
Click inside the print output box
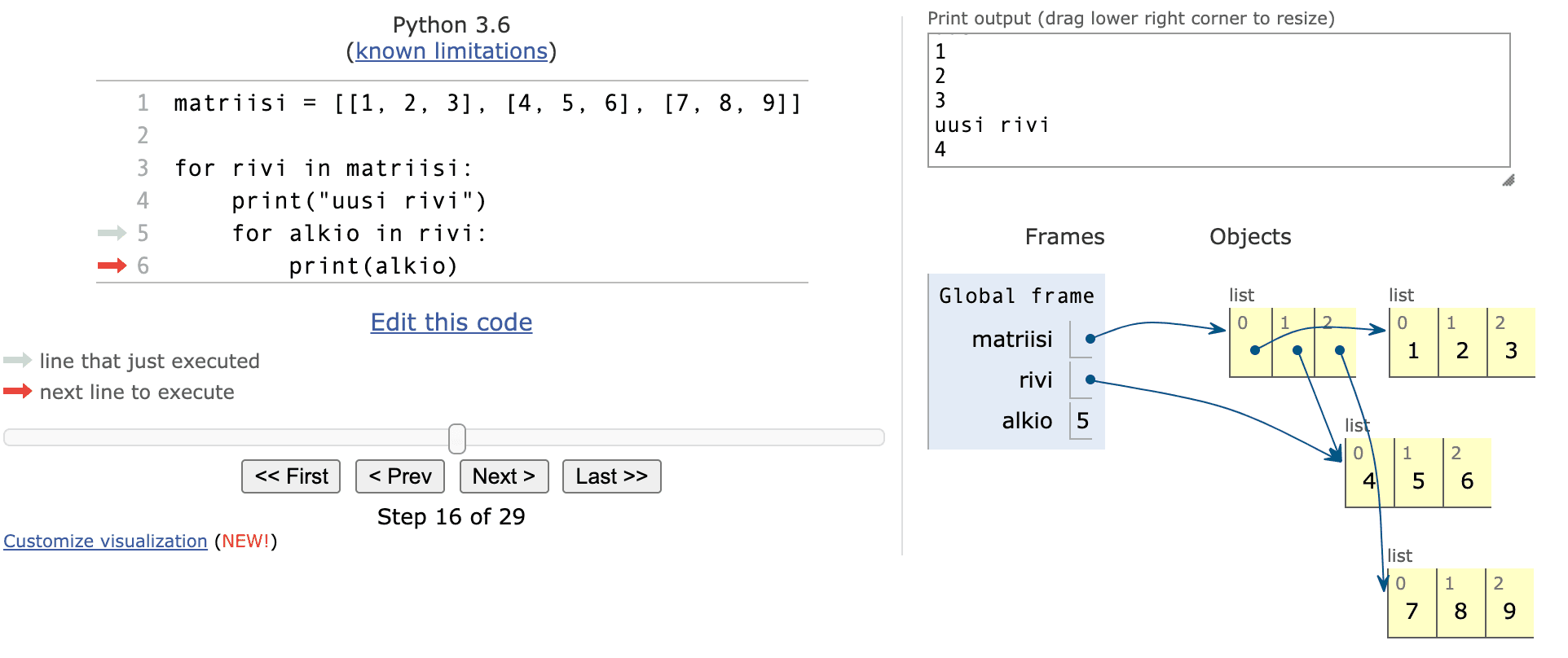(x=1218, y=100)
